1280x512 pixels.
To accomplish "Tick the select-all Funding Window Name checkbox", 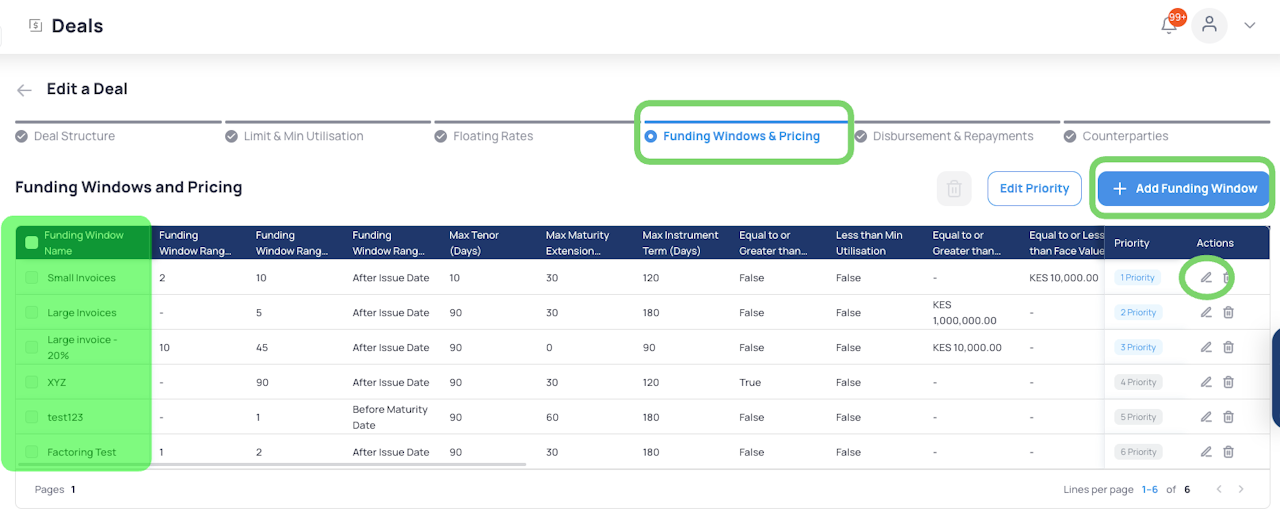I will point(32,243).
